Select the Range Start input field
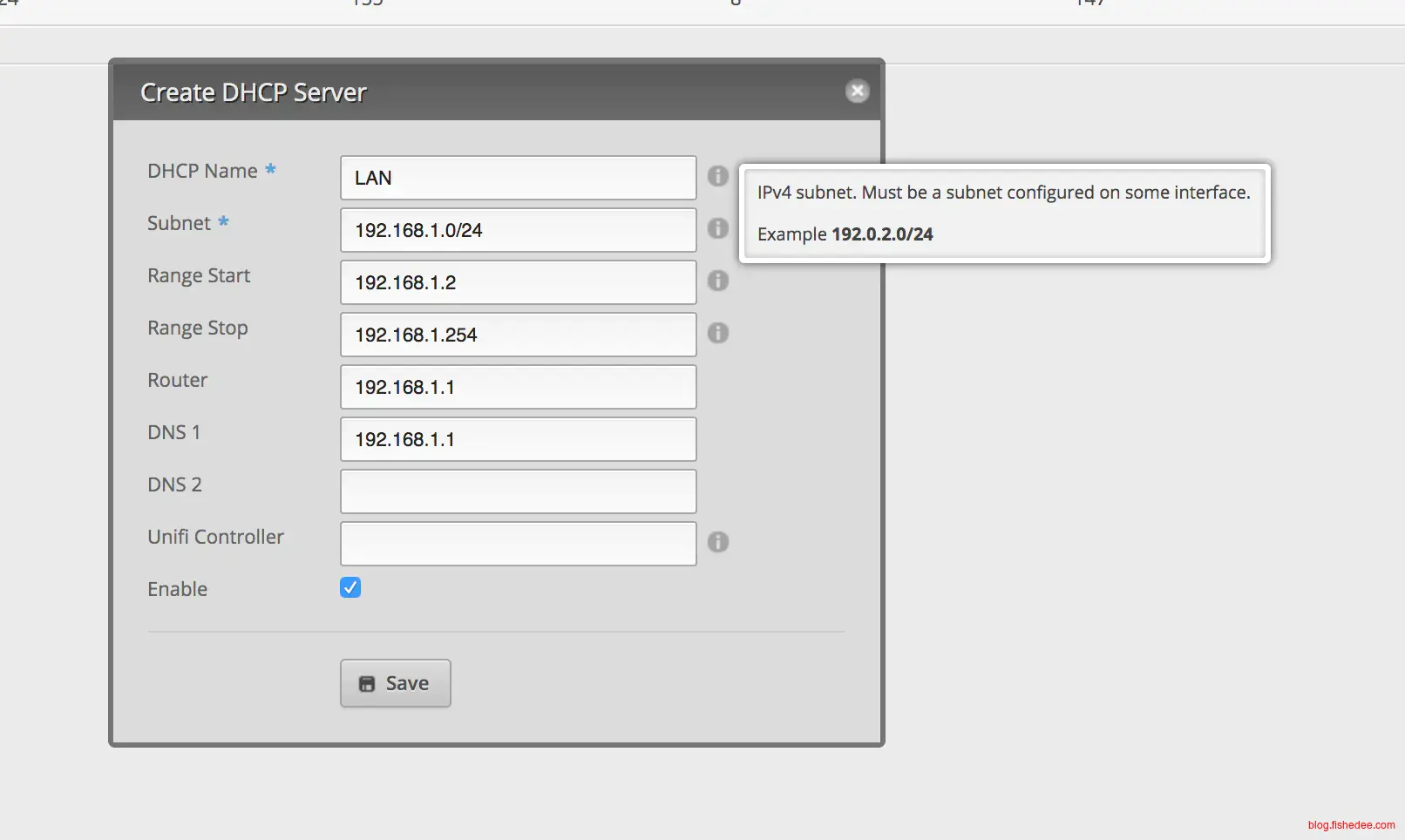The image size is (1405, 840). click(518, 282)
